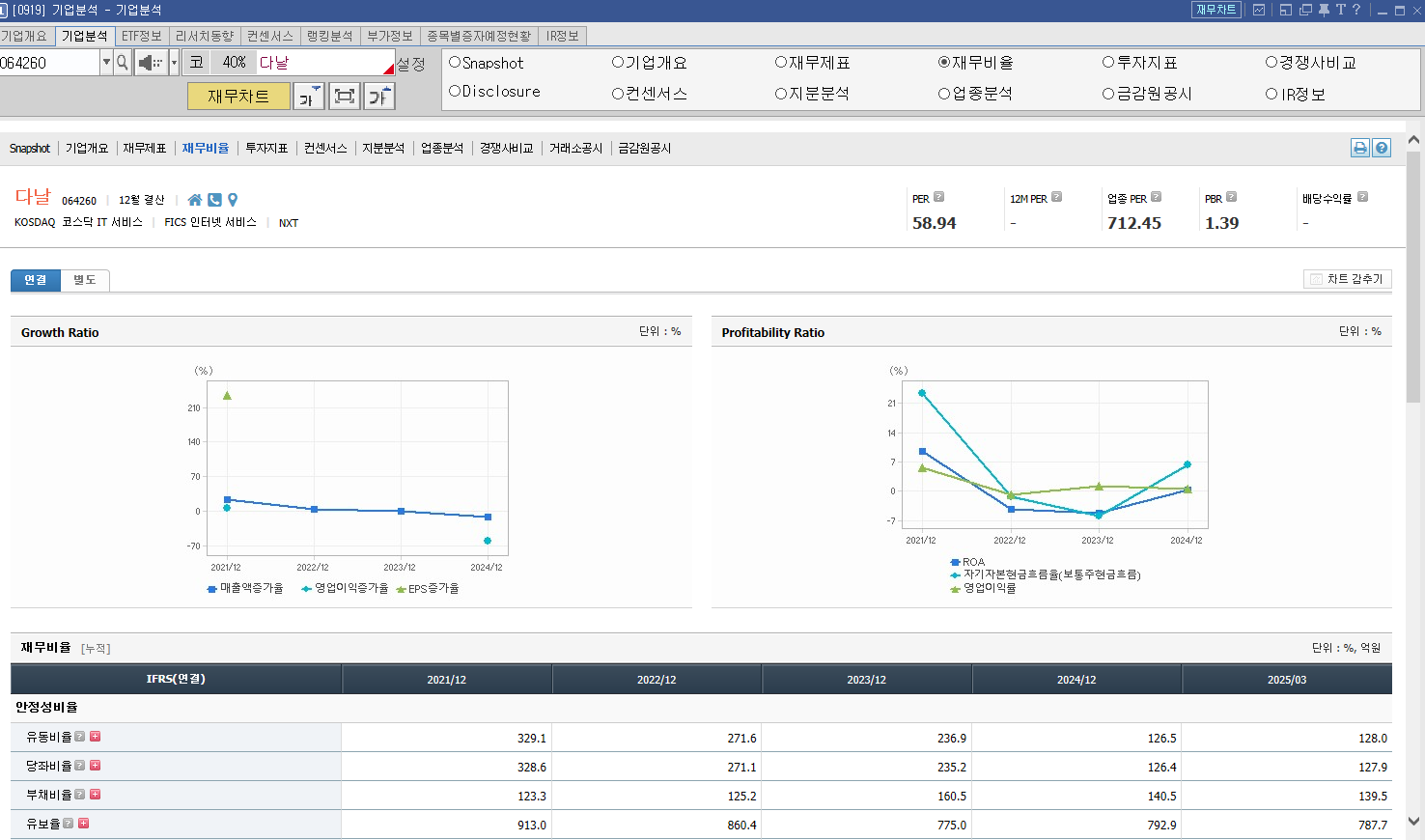The width and height of the screenshot is (1425, 840).
Task: Open dropdown arrow beside speaker icon
Action: pos(174,63)
